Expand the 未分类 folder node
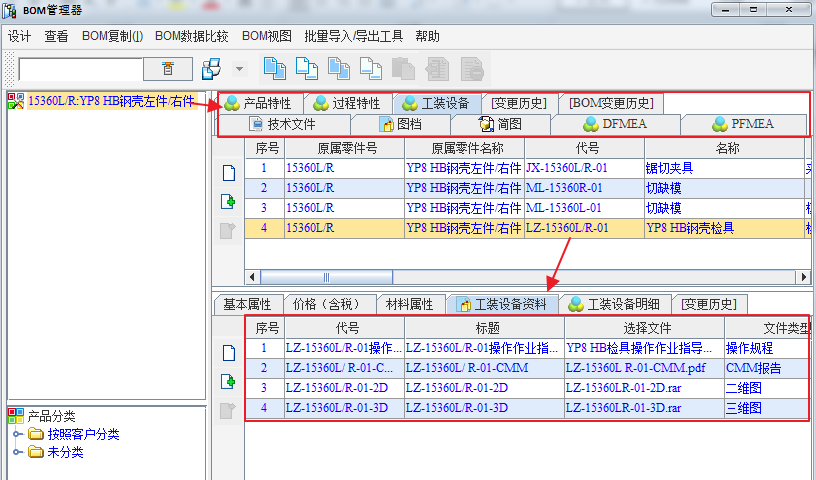816x480 pixels. (18, 452)
